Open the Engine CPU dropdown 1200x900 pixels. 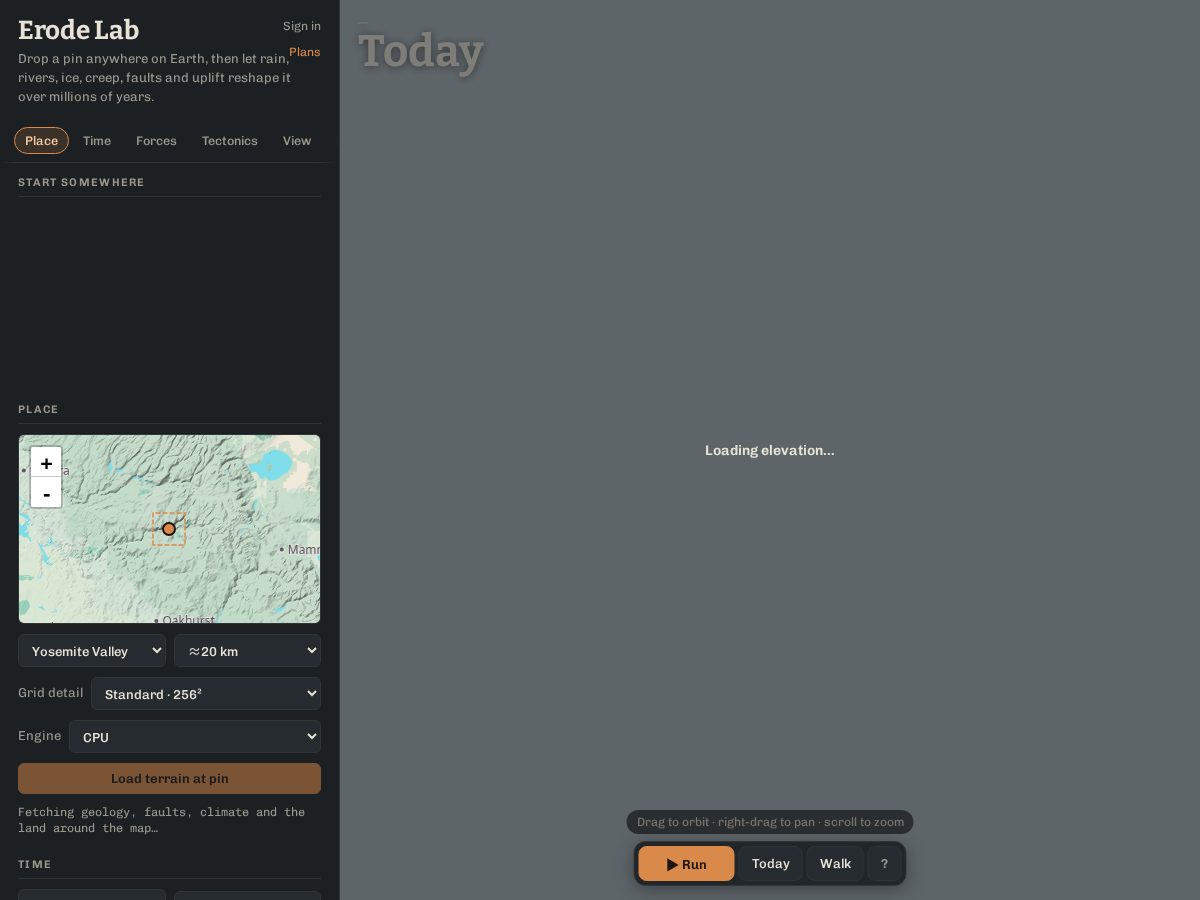(195, 737)
